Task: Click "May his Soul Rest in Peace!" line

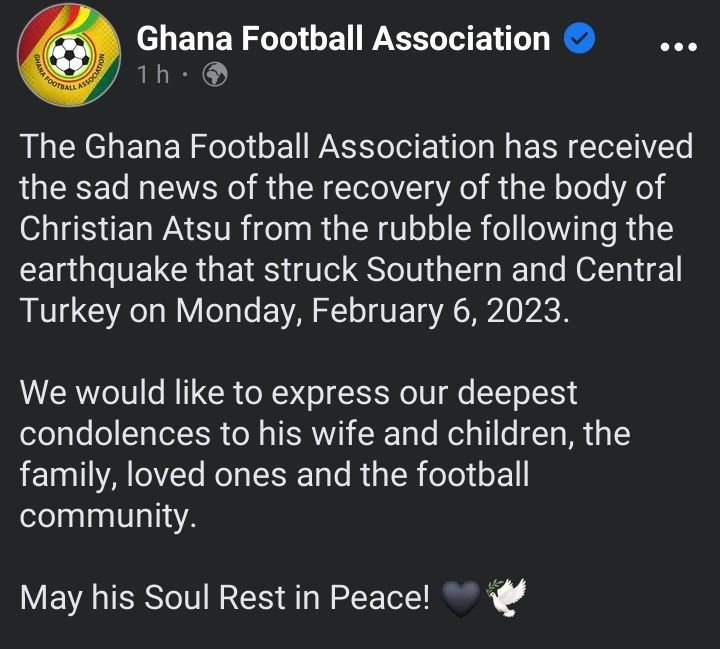Action: [226, 598]
